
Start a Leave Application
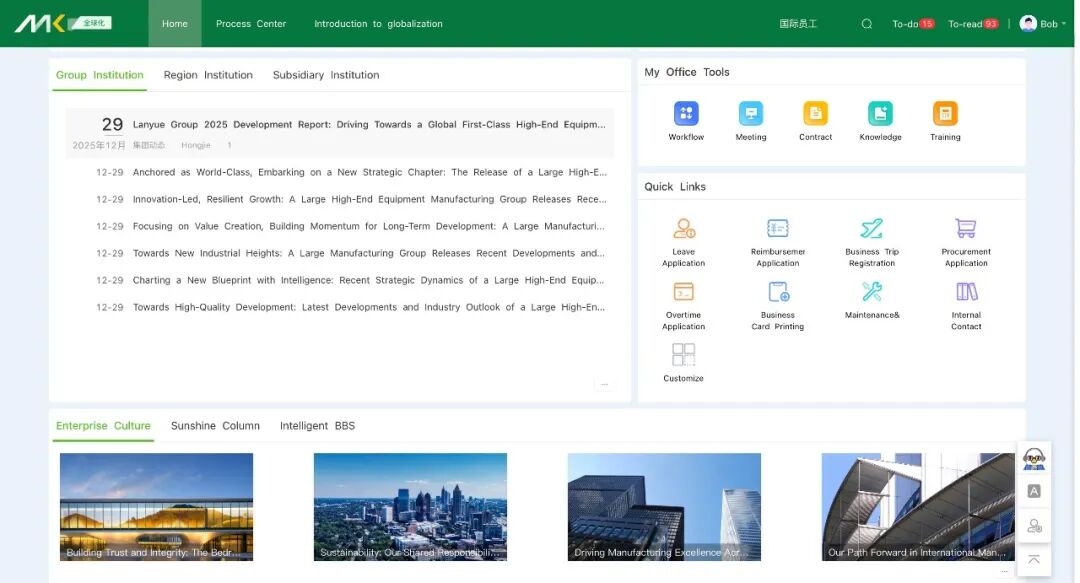[684, 229]
